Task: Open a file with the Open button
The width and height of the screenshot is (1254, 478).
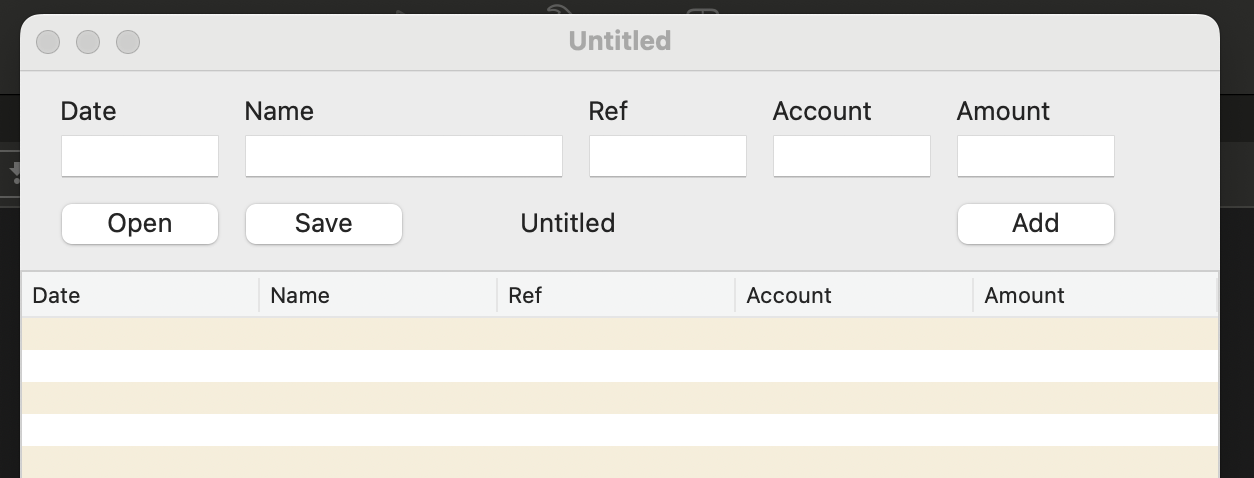Action: [140, 223]
